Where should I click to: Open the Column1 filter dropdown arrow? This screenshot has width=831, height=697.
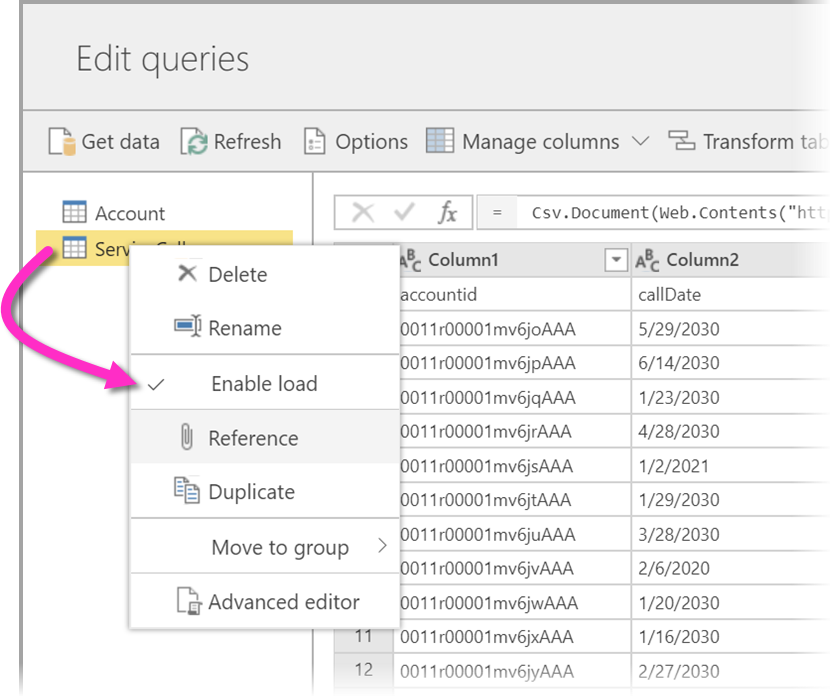(615, 261)
